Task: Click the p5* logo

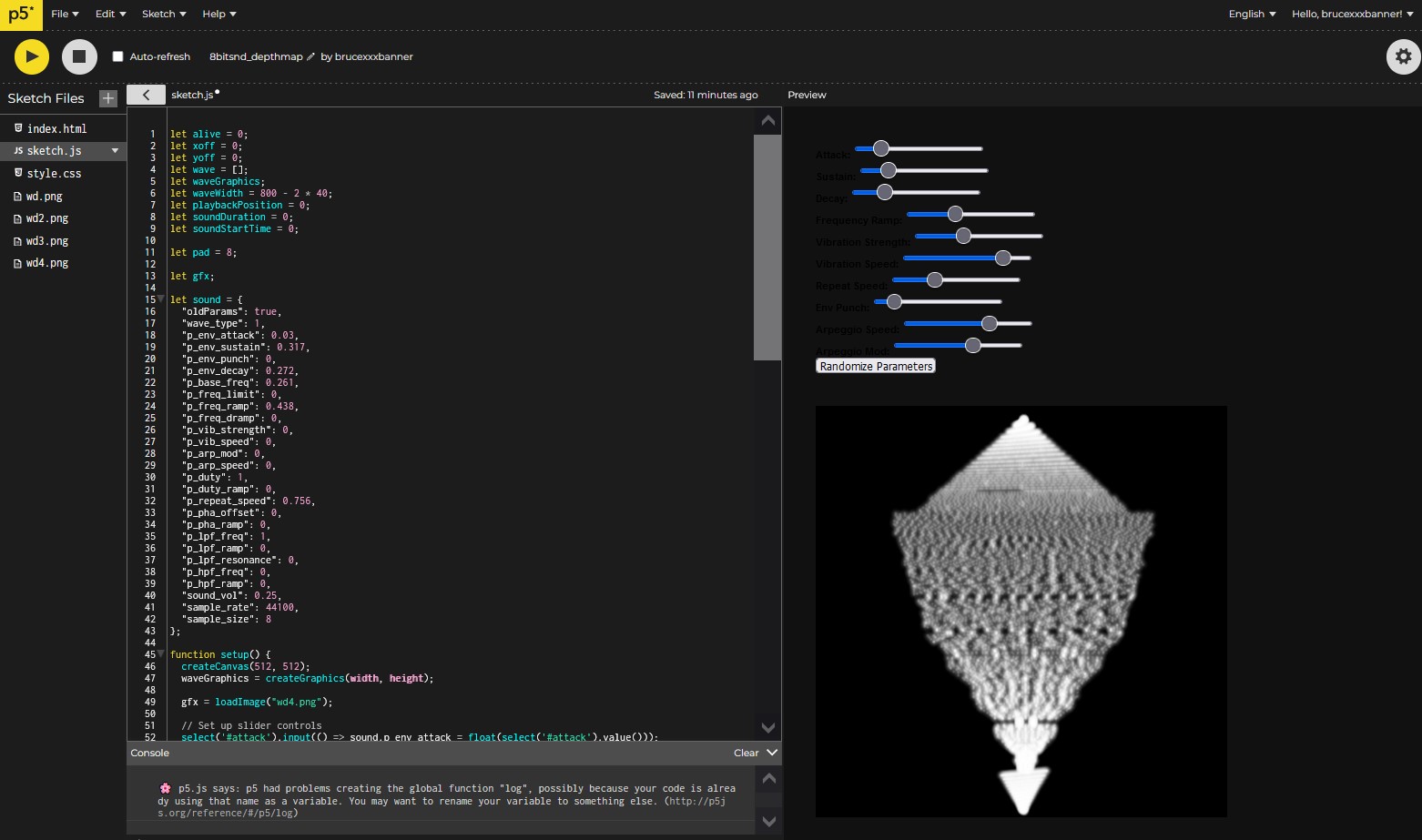Action: (x=20, y=15)
